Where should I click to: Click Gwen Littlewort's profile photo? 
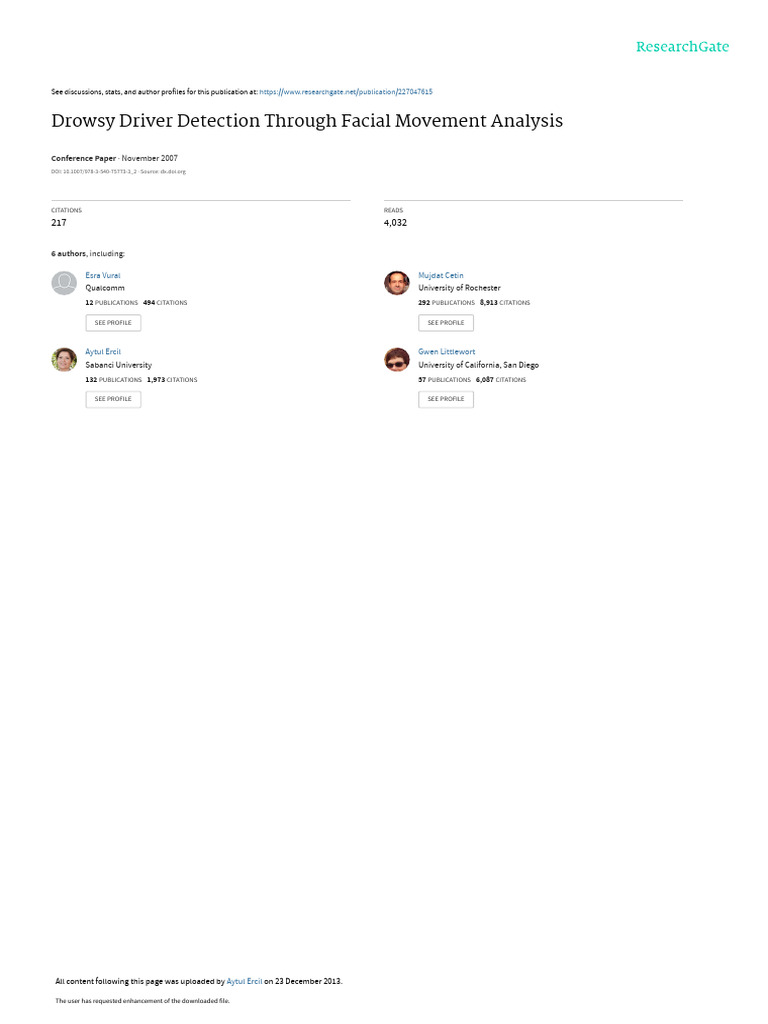tap(396, 359)
